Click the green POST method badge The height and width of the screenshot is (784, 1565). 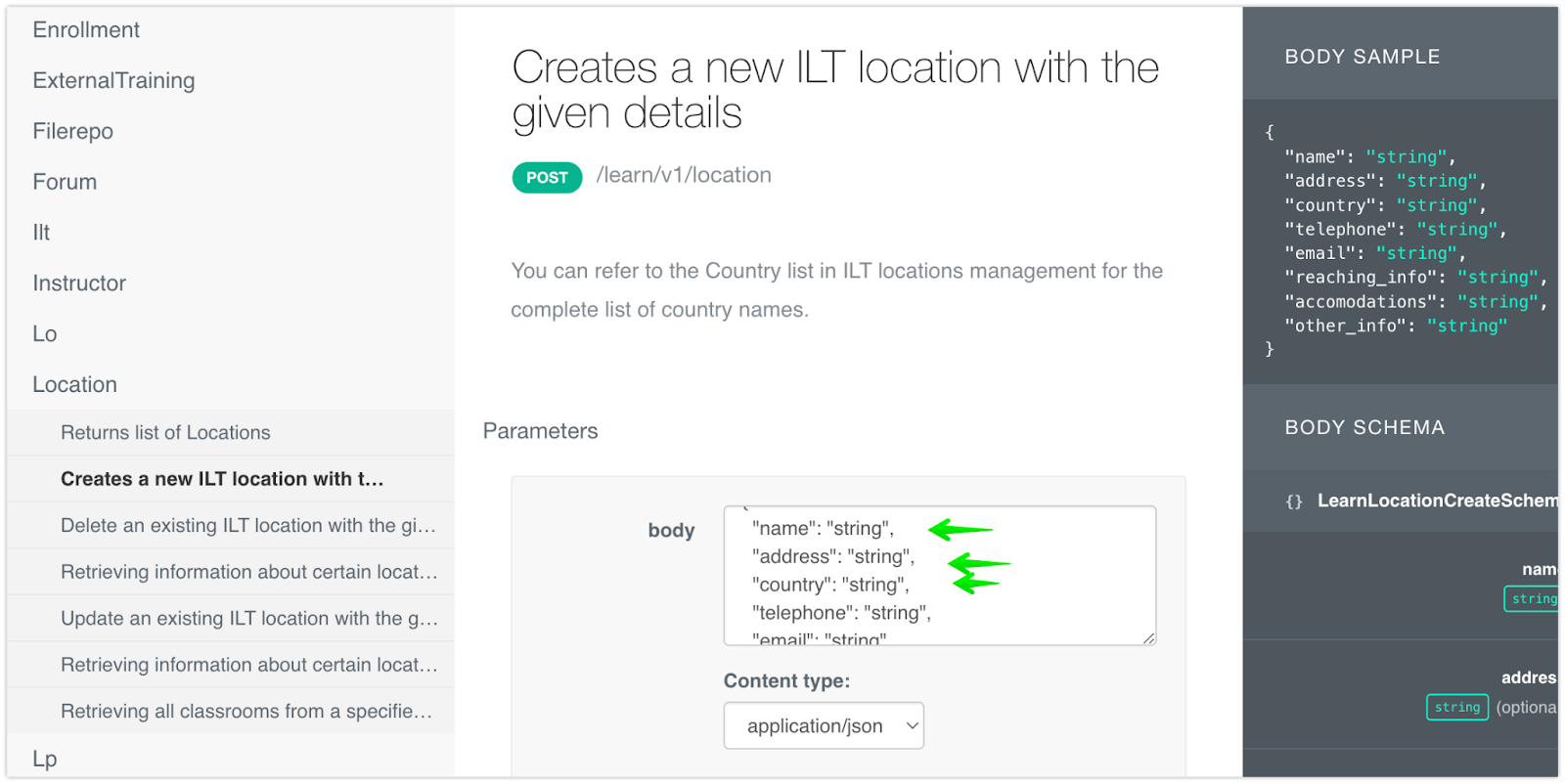[547, 178]
